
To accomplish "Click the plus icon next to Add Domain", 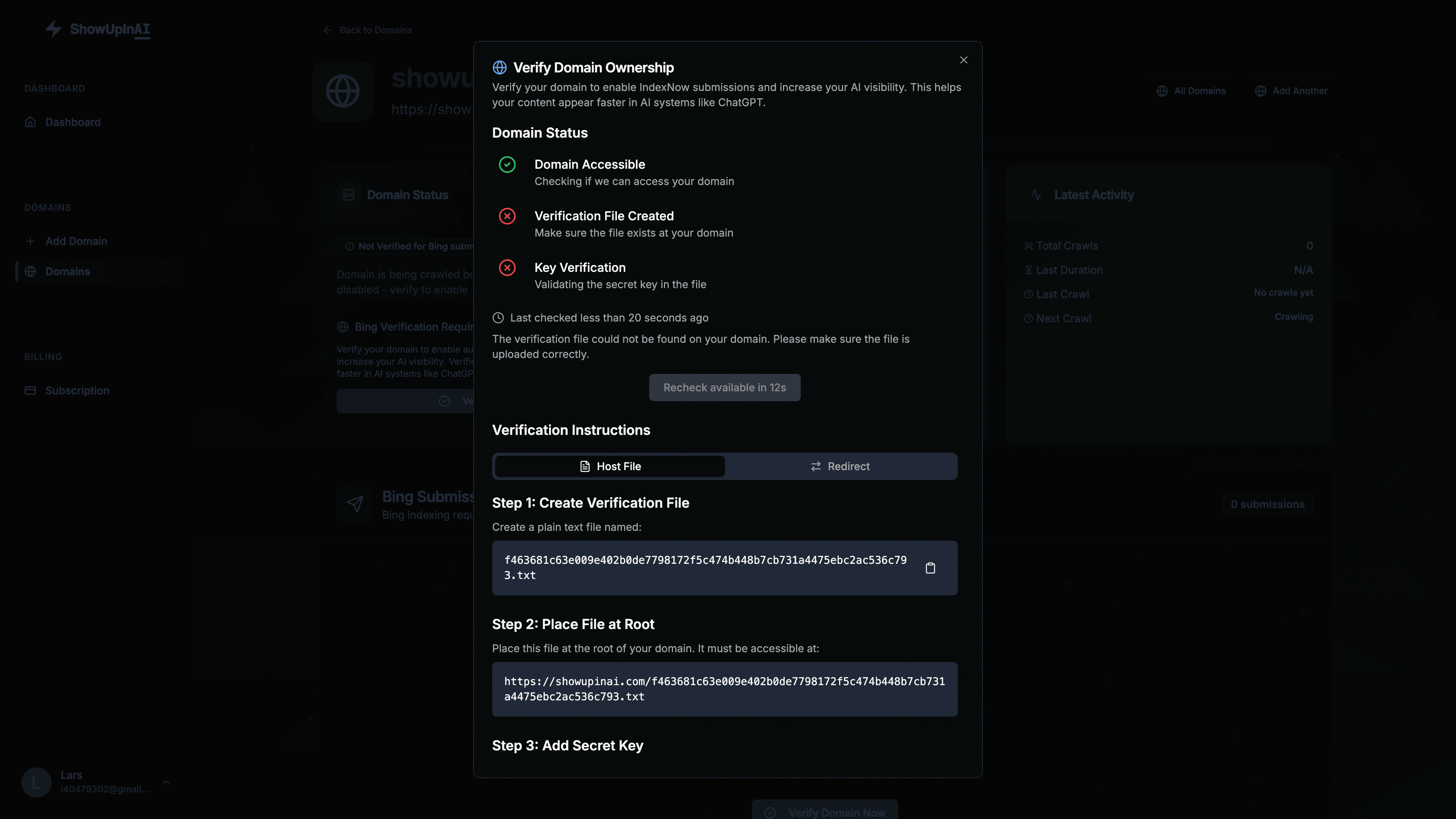I will point(30,241).
